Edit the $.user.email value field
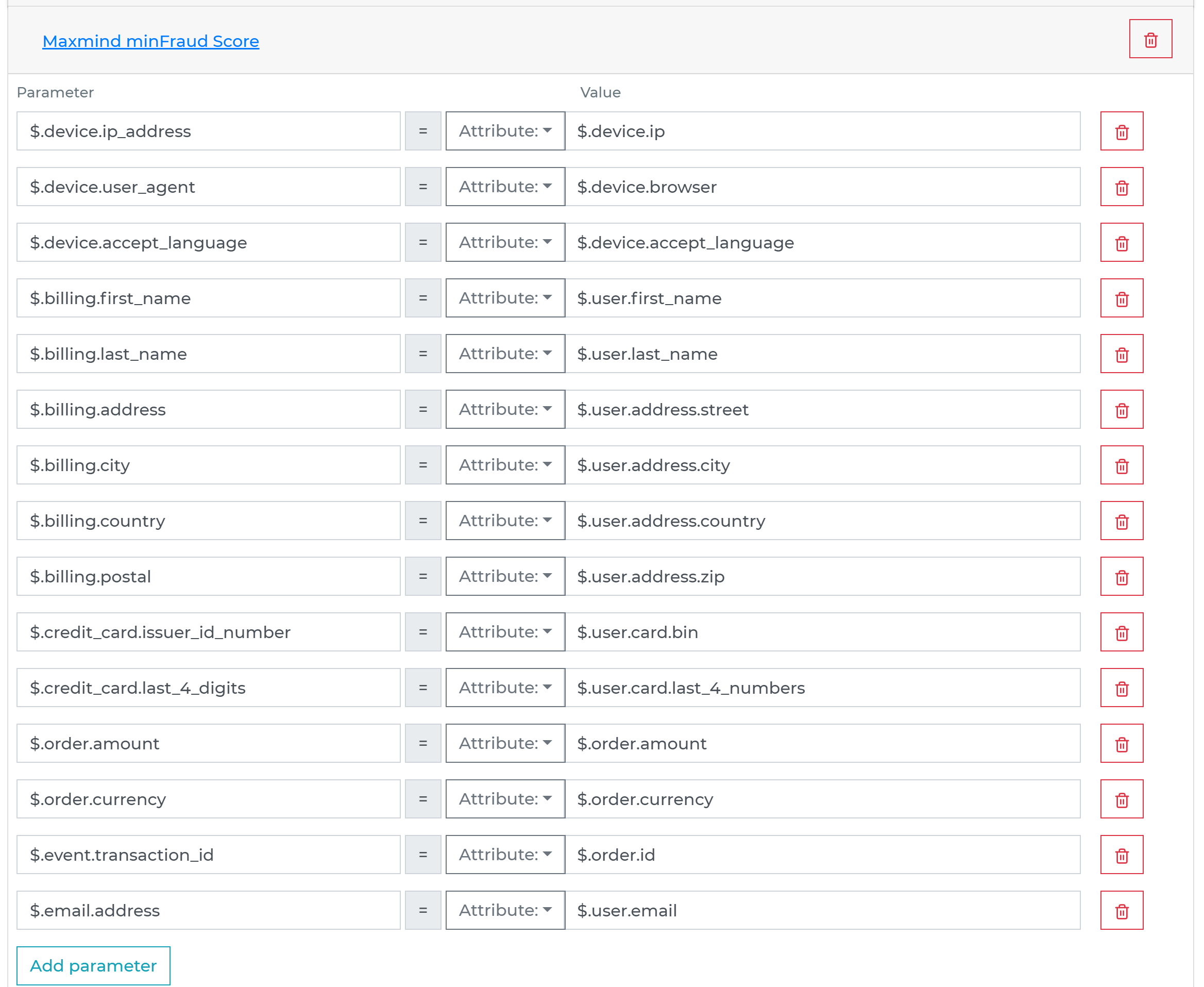This screenshot has height=987, width=1204. pyautogui.click(x=823, y=911)
